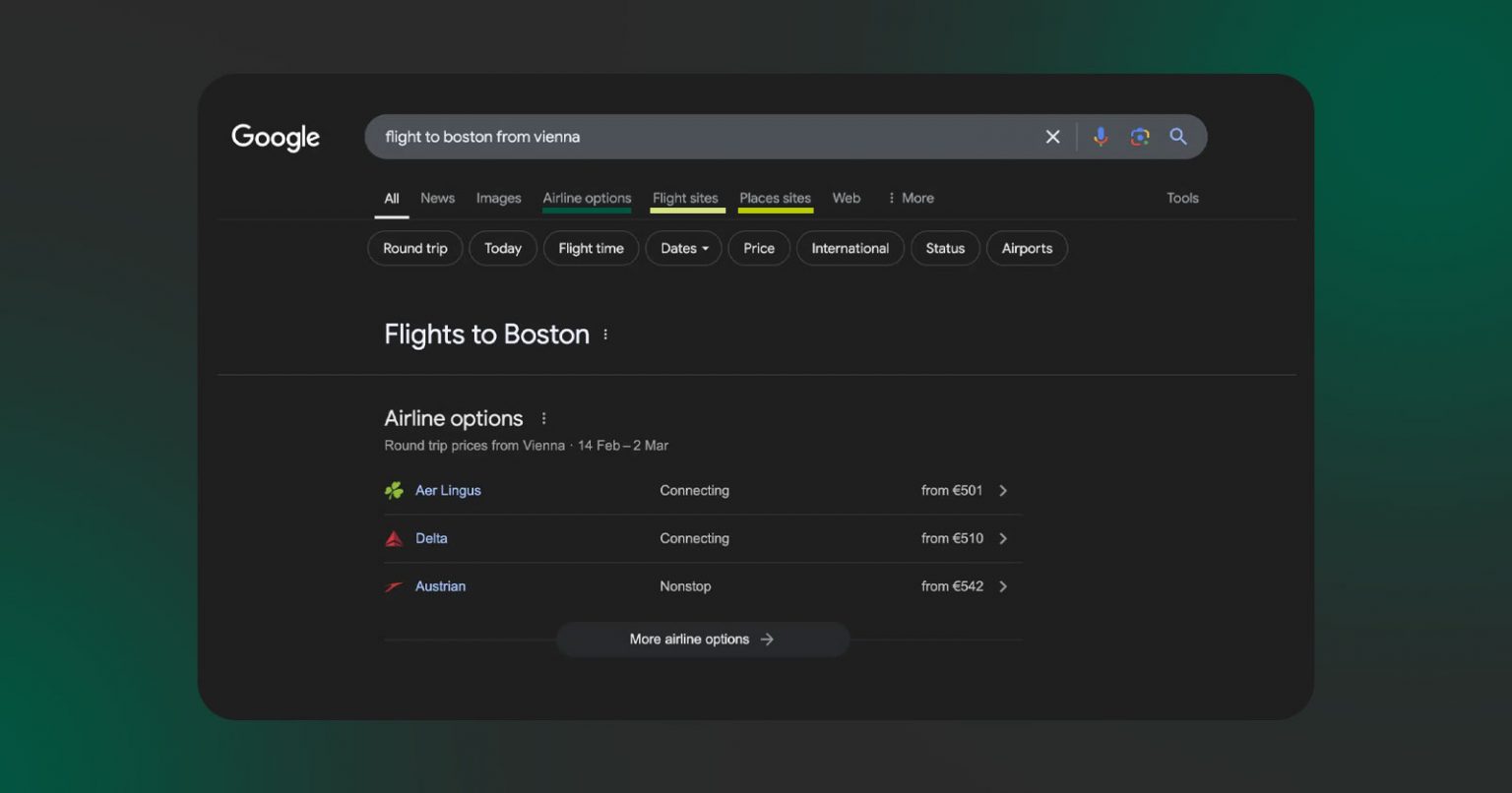Apply the Price filter chip

click(759, 248)
